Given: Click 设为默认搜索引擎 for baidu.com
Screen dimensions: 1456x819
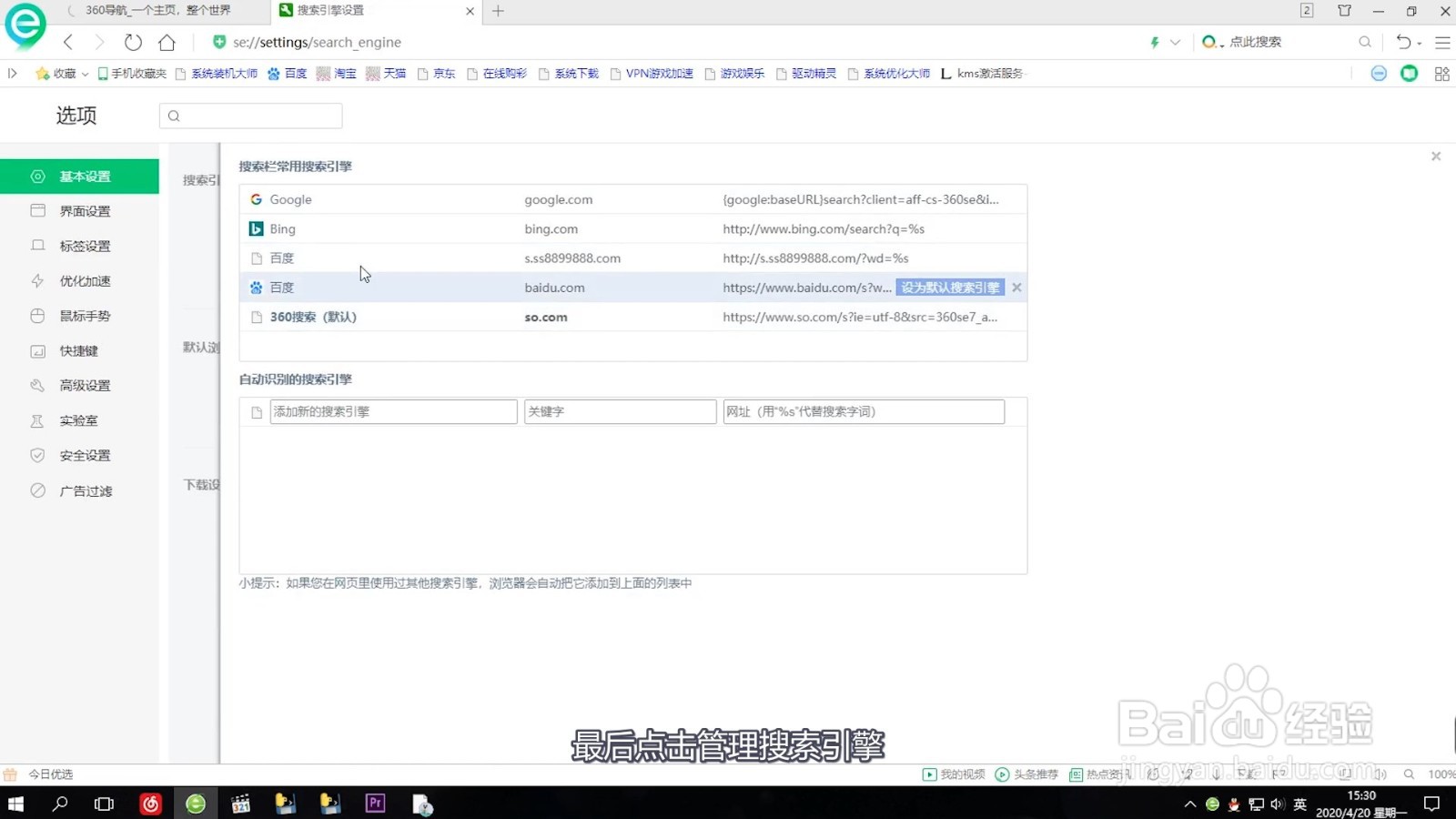Looking at the screenshot, I should pos(950,288).
